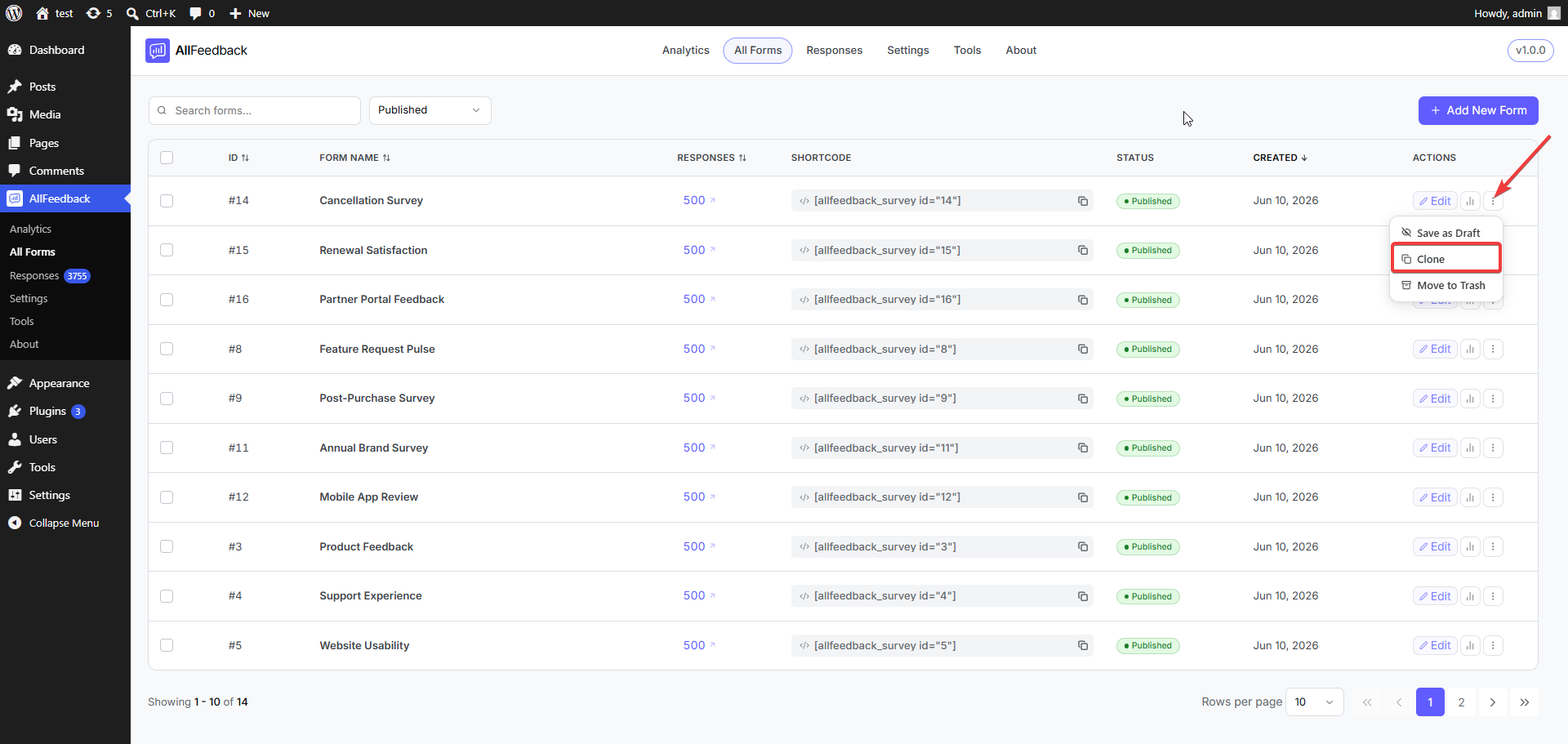The width and height of the screenshot is (1568, 744).
Task: Check the box for Renewal Satisfaction row
Action: pyautogui.click(x=167, y=250)
